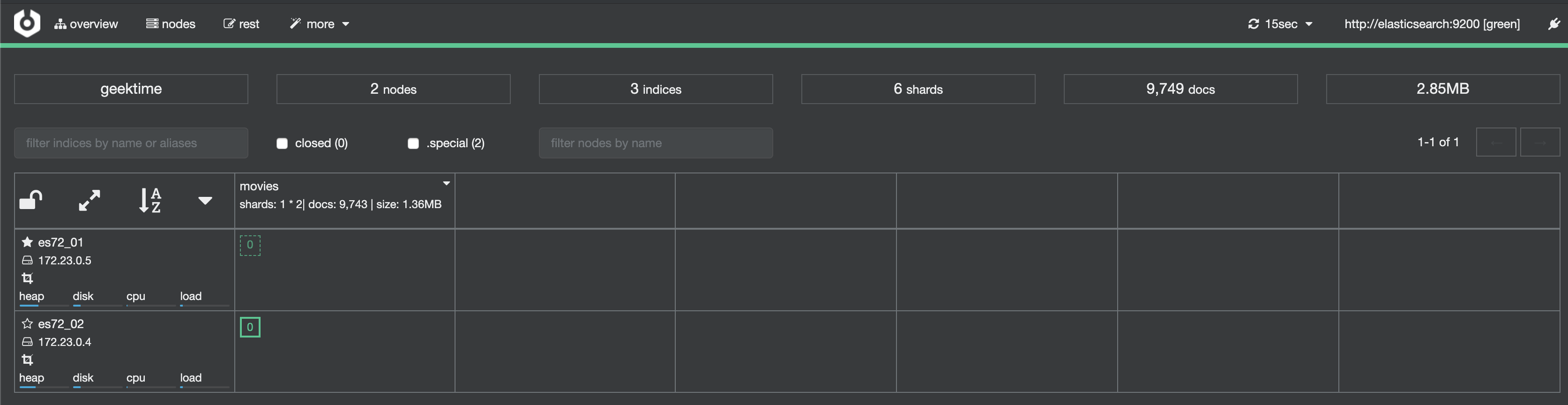Click the crop icon under es72_02
The height and width of the screenshot is (405, 1568).
coord(27,360)
